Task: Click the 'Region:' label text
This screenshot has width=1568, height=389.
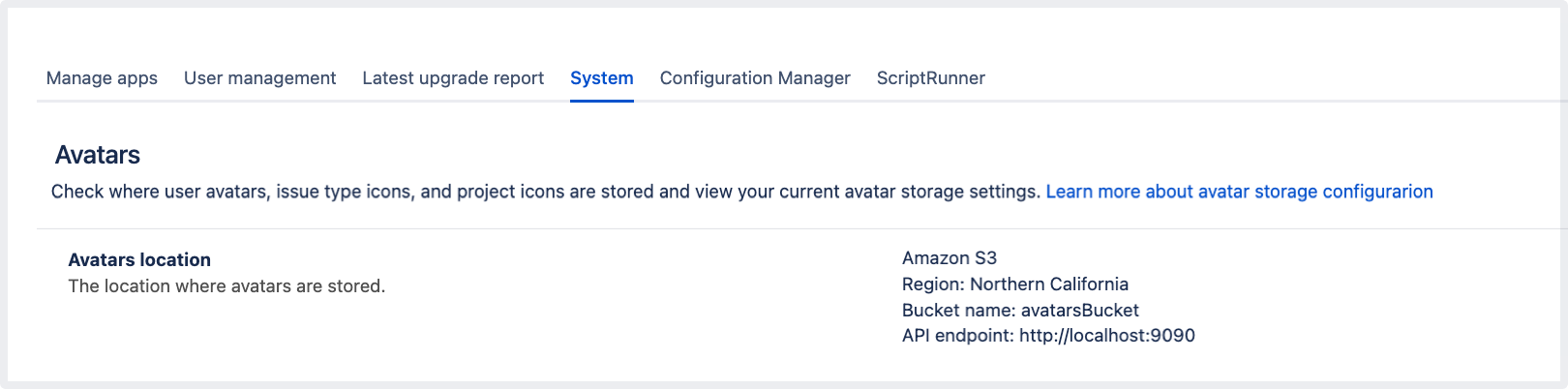Action: 933,284
